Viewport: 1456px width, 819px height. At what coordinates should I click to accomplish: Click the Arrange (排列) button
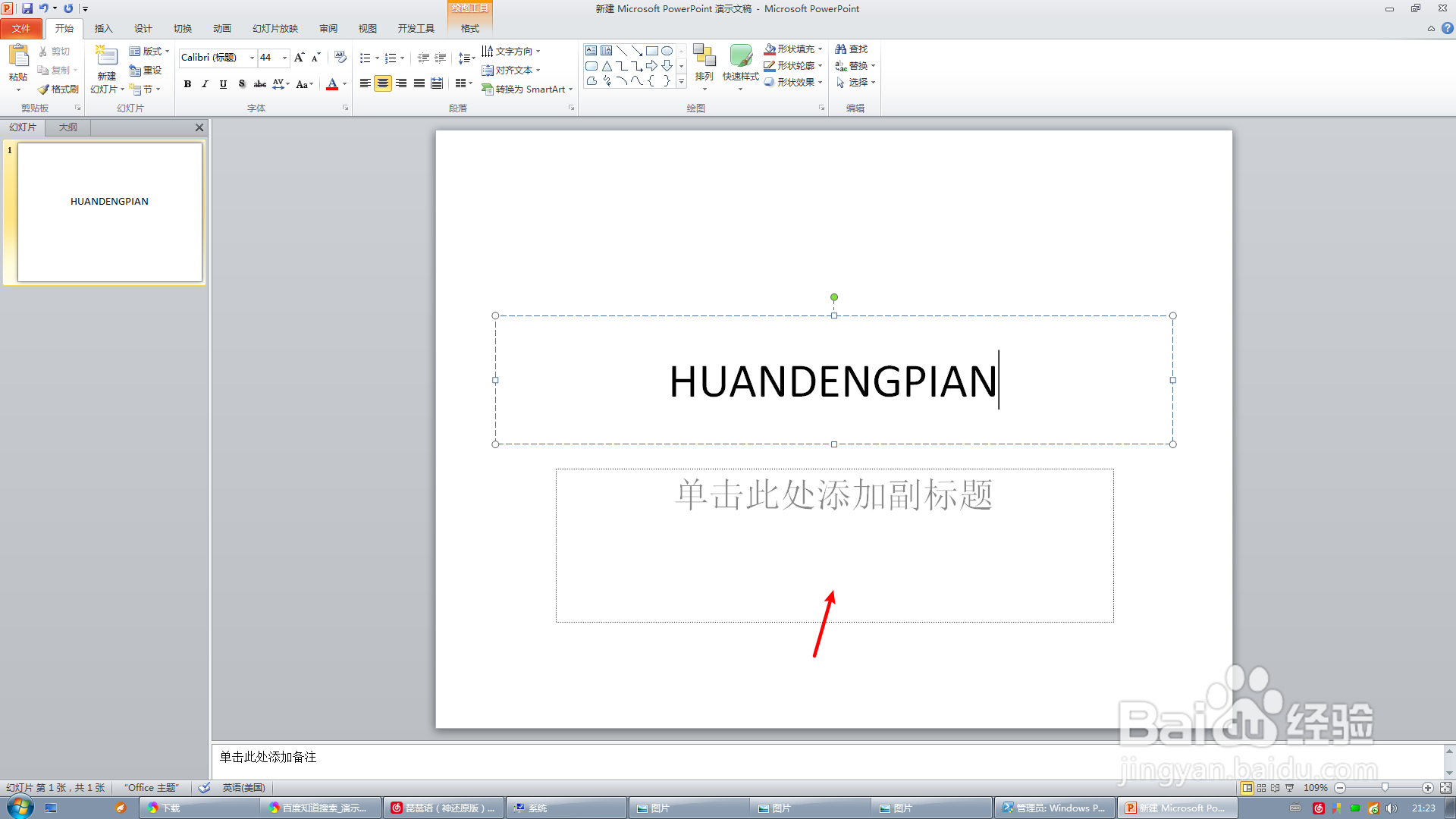tap(704, 67)
